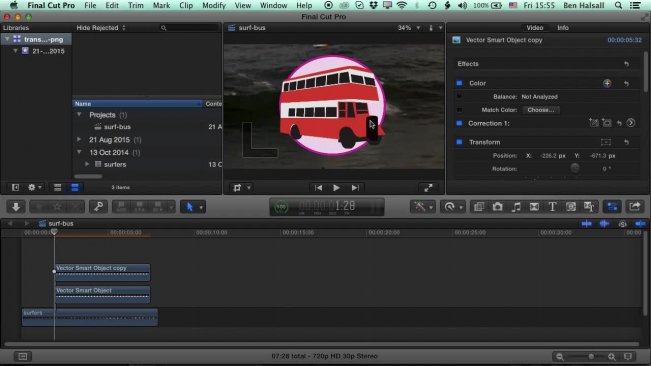Click the viewer fullscreen arrows icon

[x=428, y=188]
